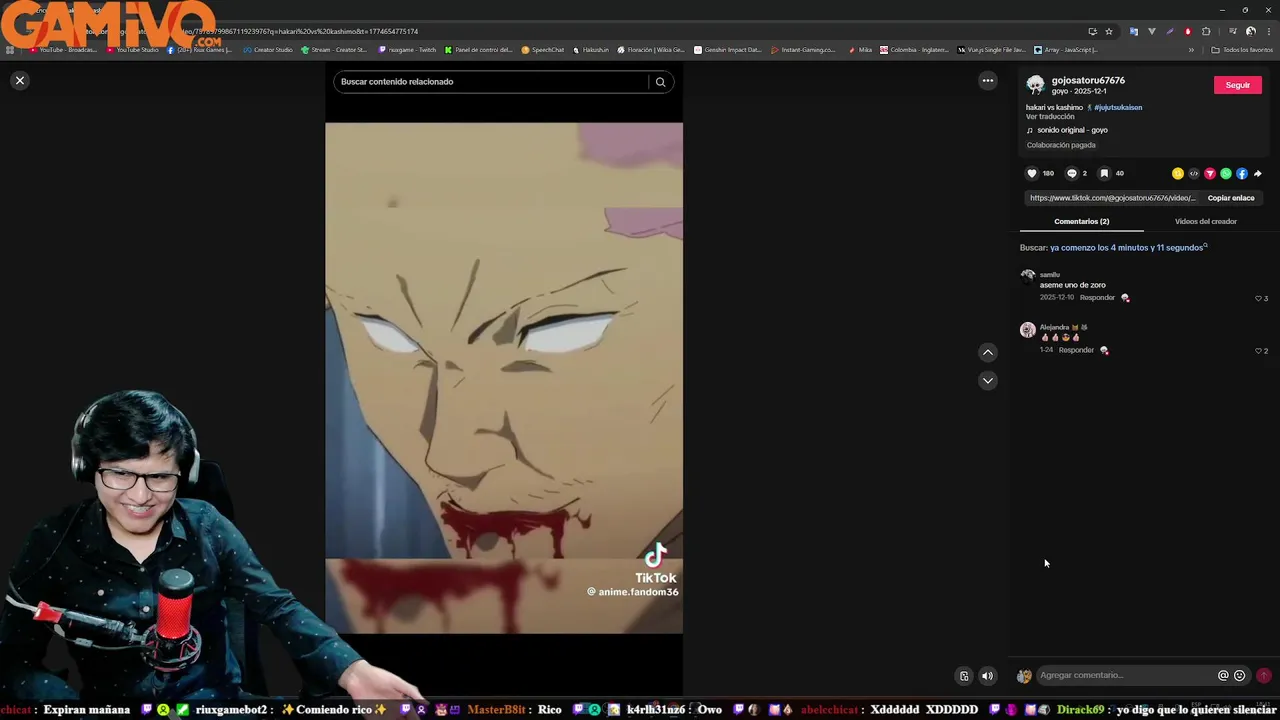The image size is (1280, 720).
Task: Open Chrome profile avatar icon
Action: coord(1251,31)
